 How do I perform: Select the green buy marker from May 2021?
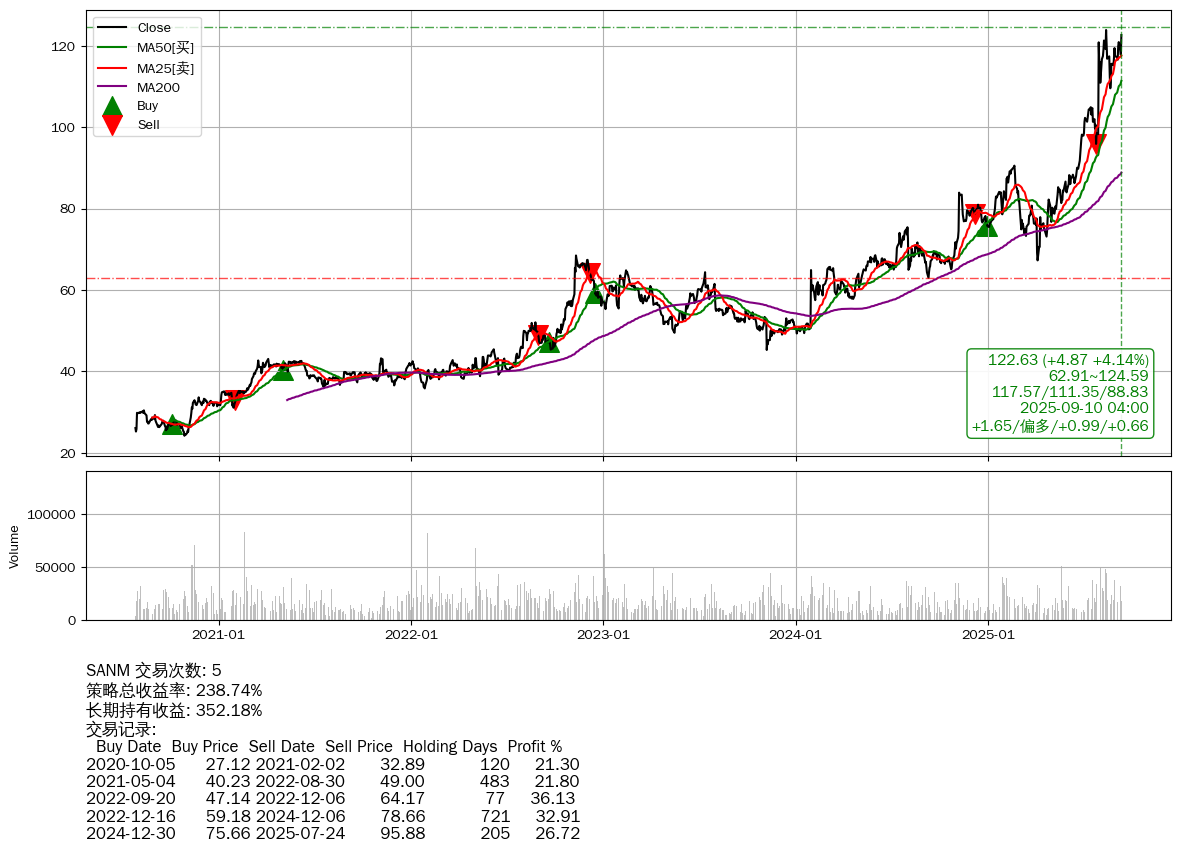pyautogui.click(x=283, y=370)
